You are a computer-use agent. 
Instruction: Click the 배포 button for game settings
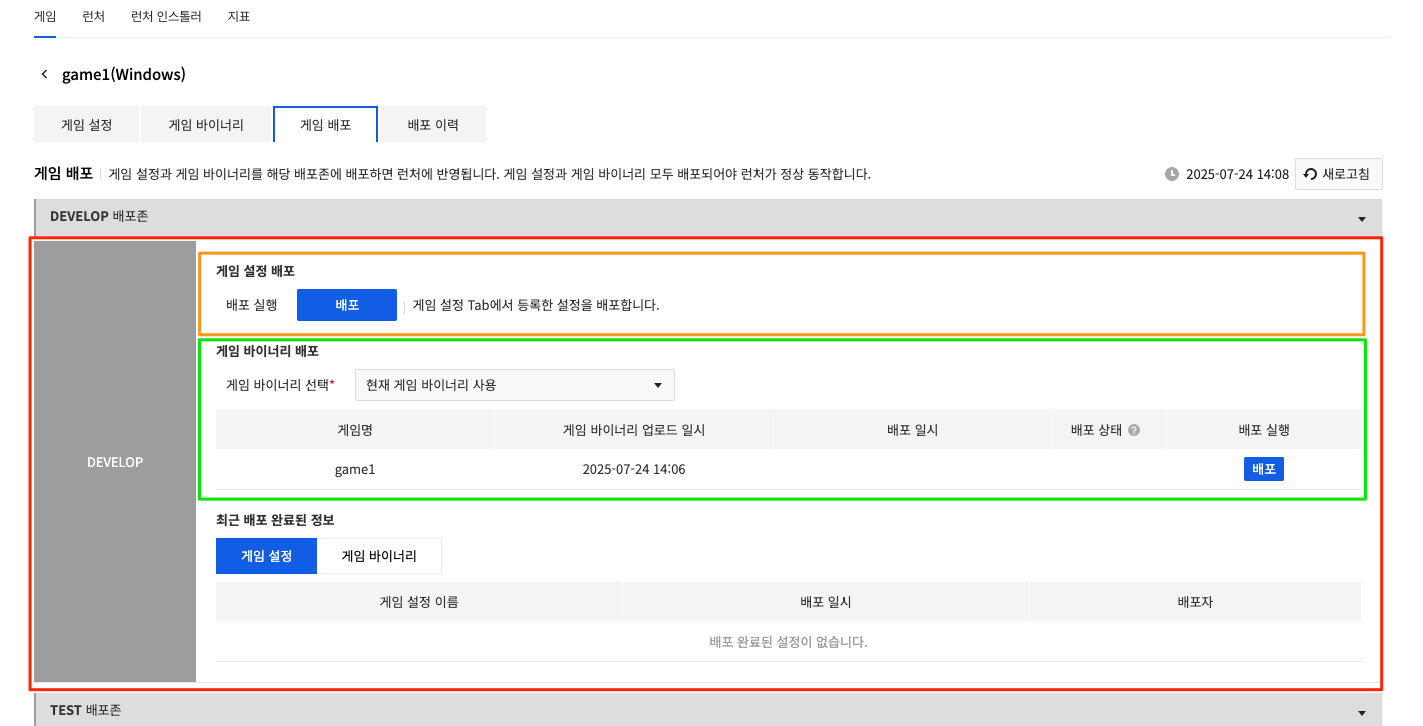pos(346,305)
